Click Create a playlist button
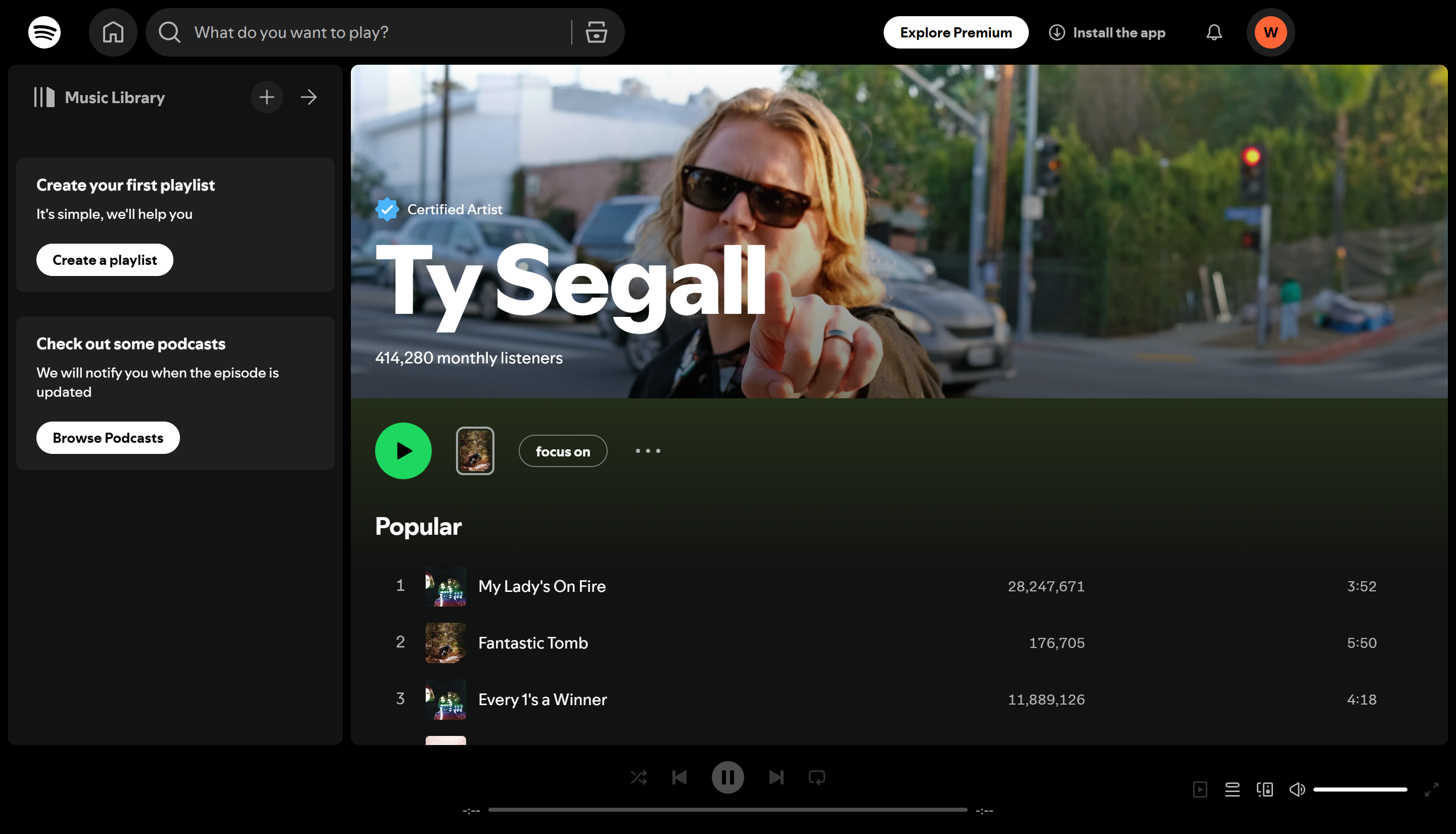This screenshot has height=834, width=1456. (x=105, y=260)
